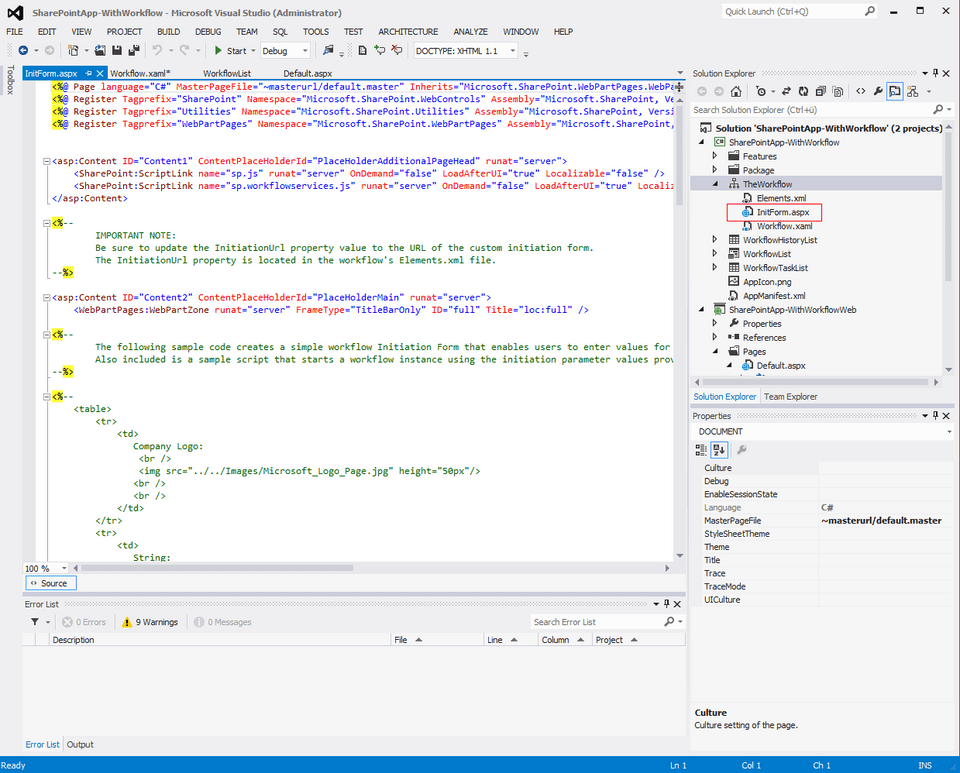Switch to the Workflow.xaml tab
The image size is (960, 773).
coord(138,72)
